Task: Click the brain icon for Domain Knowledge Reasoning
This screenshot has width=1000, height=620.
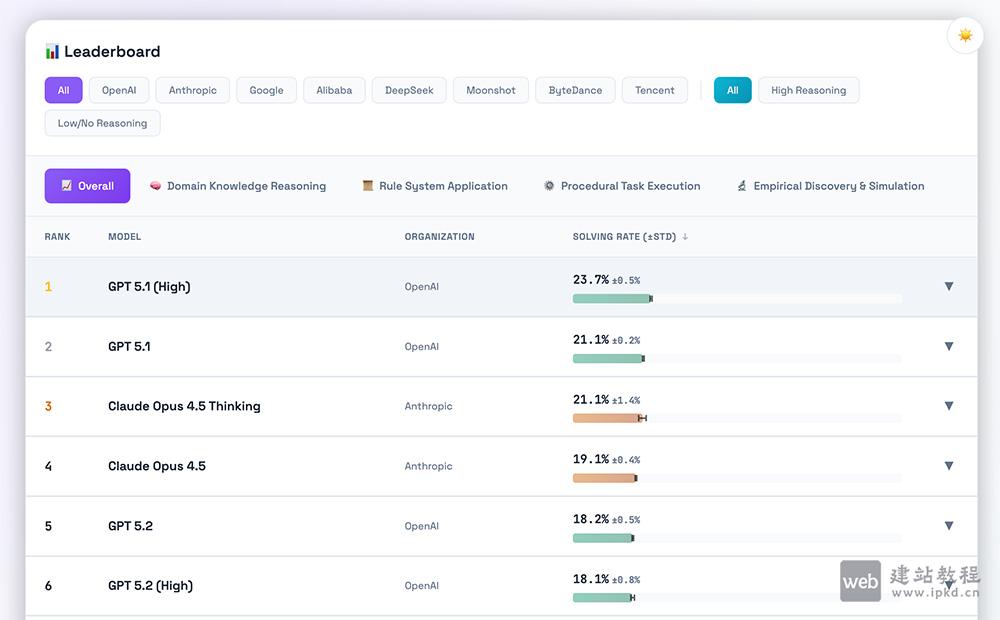Action: click(155, 186)
